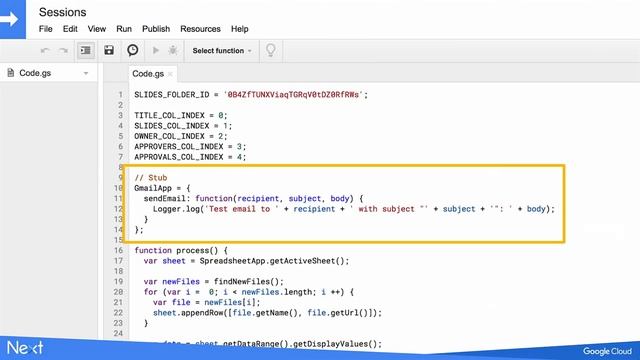Screen dimensions: 640x360
Task: Click the for loop on line 20
Action: pyautogui.click(x=248, y=292)
